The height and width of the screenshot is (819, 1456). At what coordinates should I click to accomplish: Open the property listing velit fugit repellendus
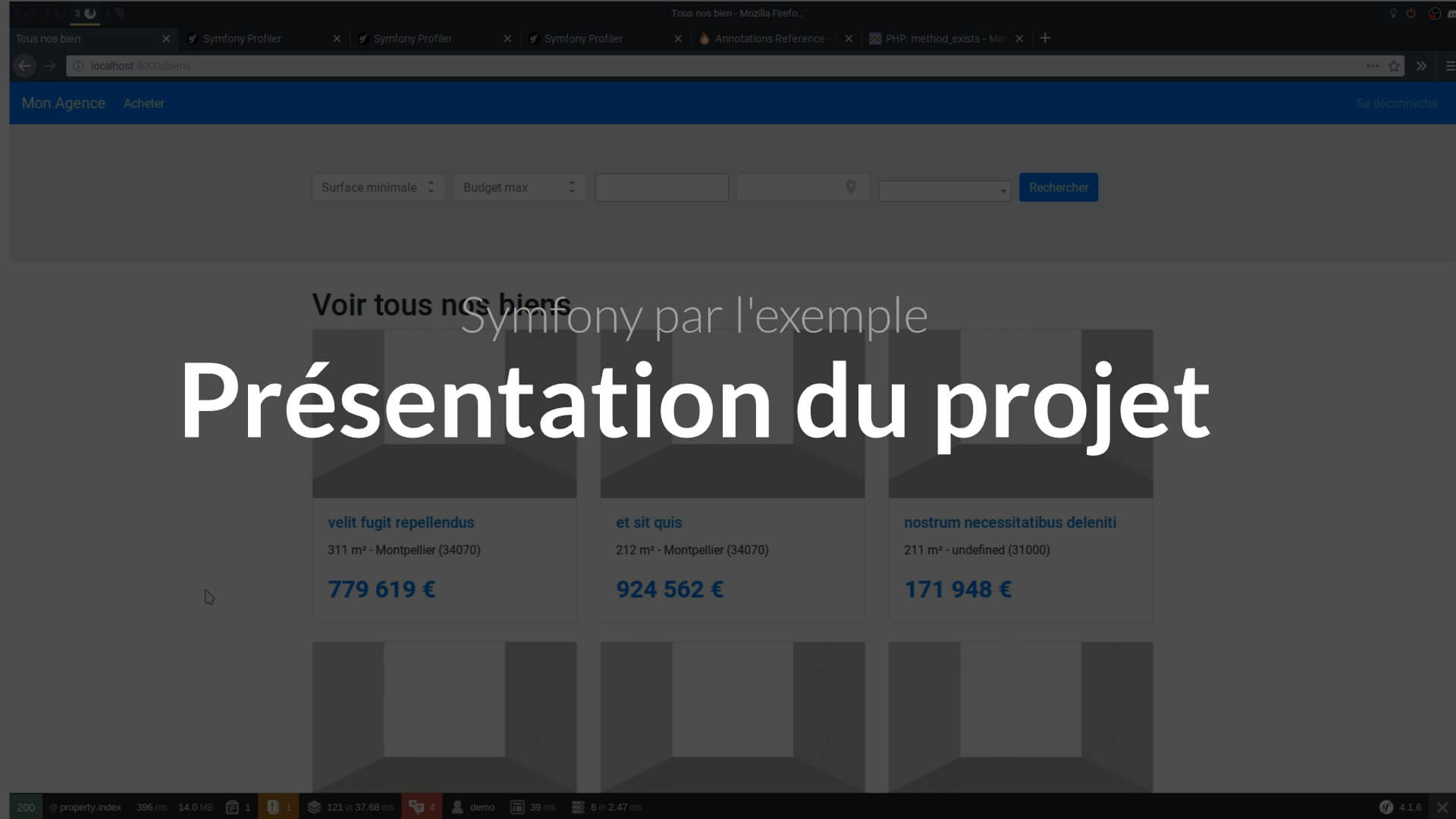click(400, 522)
